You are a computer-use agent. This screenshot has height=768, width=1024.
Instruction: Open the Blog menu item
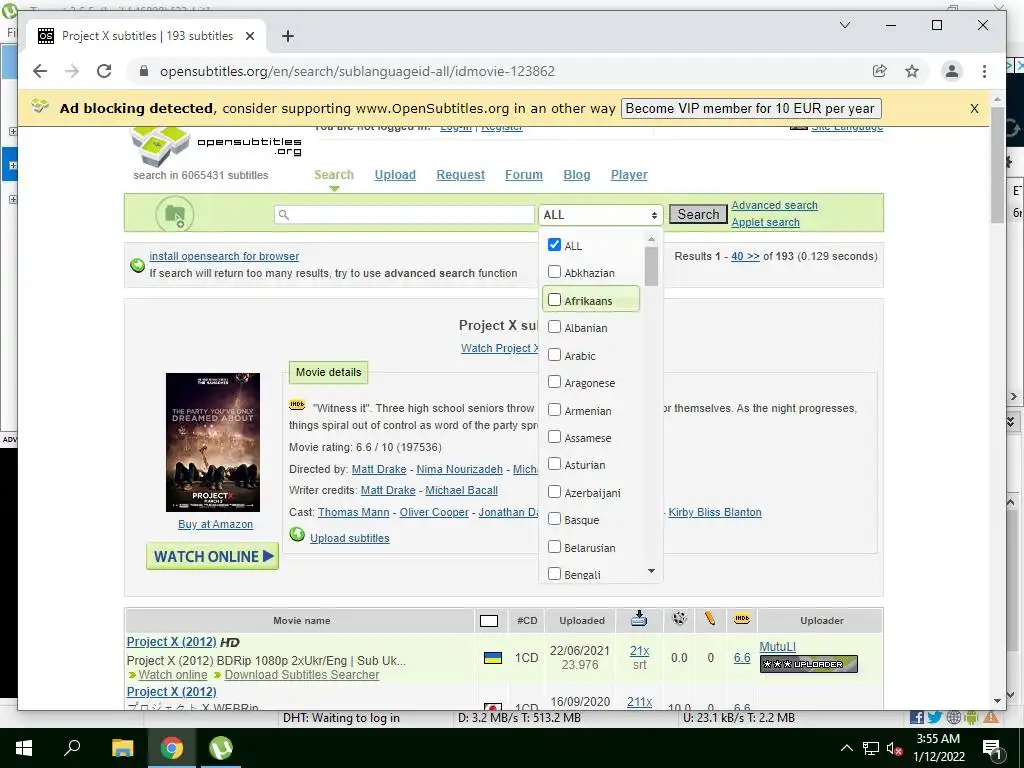pos(577,175)
